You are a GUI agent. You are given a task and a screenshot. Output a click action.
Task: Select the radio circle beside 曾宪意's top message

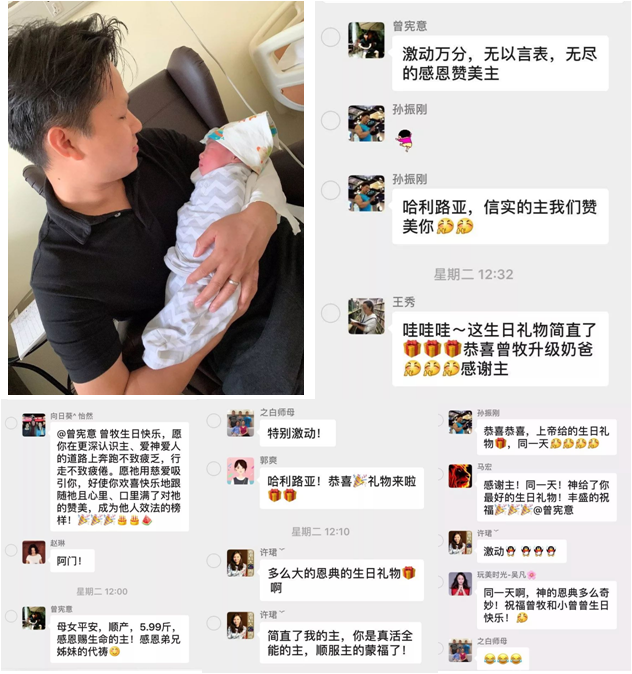coord(331,37)
